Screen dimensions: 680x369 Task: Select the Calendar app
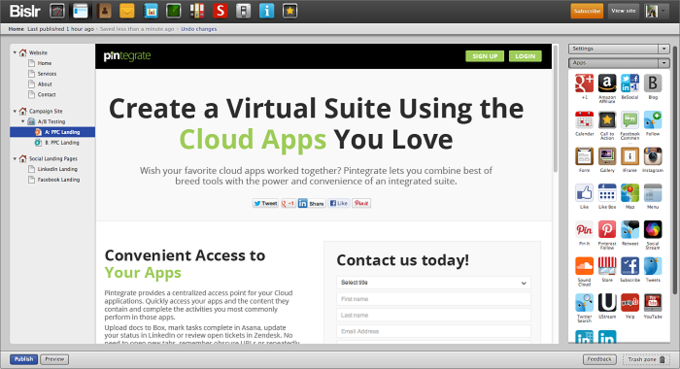coord(584,120)
